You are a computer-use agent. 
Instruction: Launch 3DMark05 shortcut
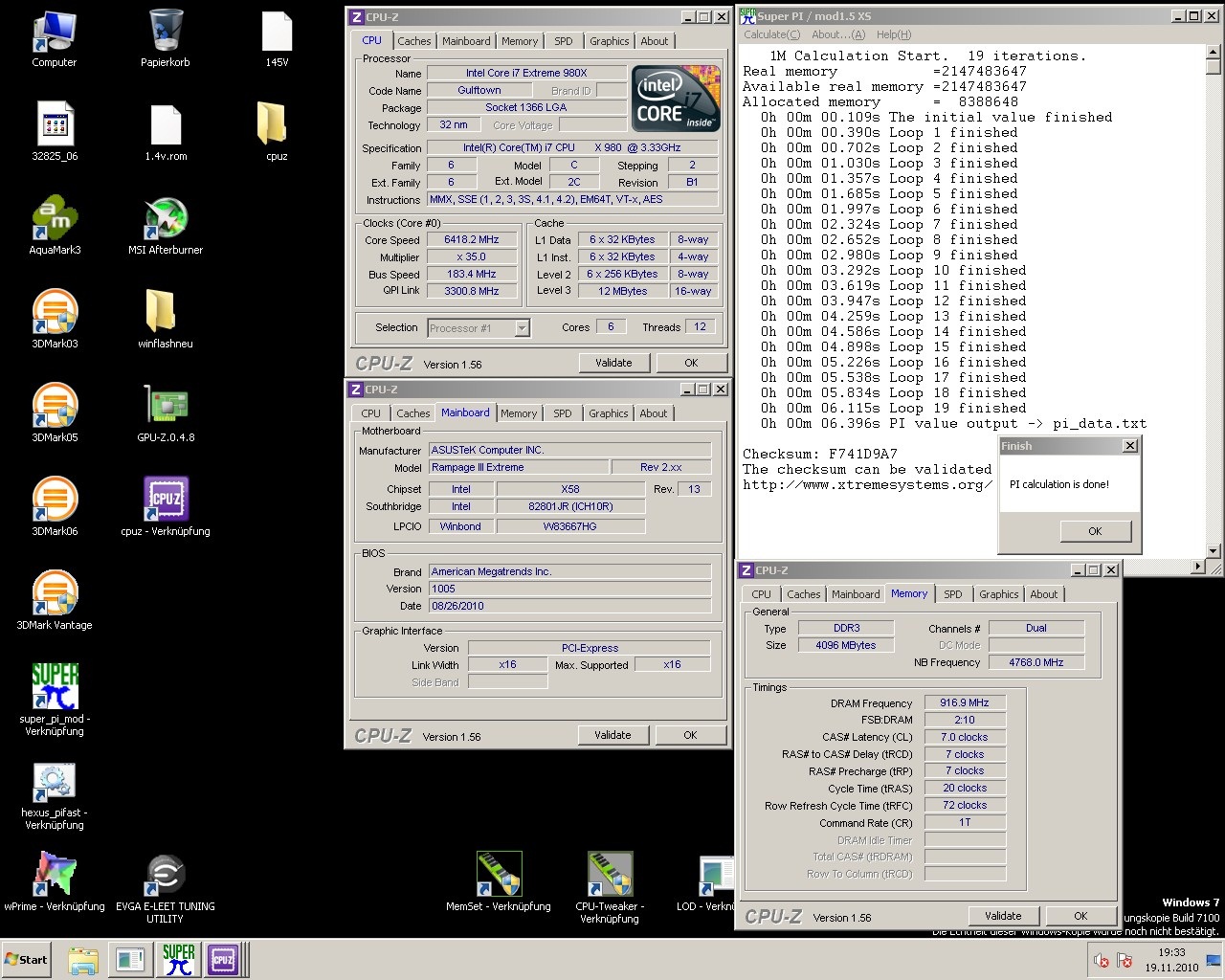click(x=55, y=414)
